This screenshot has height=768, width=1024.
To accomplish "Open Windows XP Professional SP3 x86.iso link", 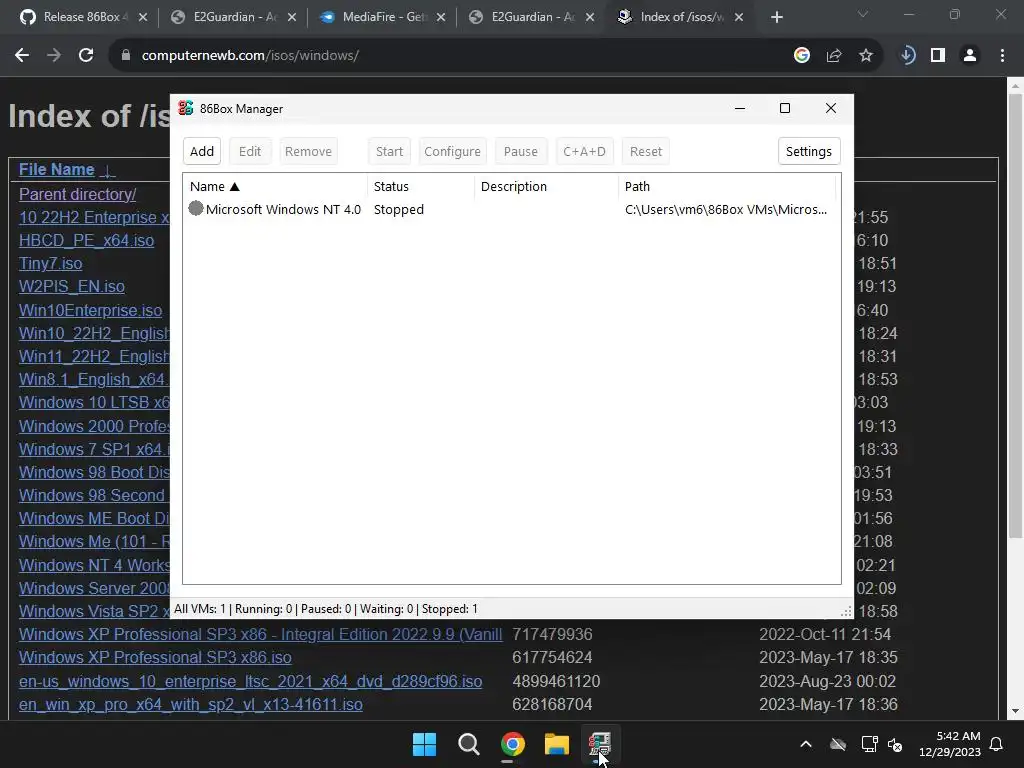I will click(155, 658).
